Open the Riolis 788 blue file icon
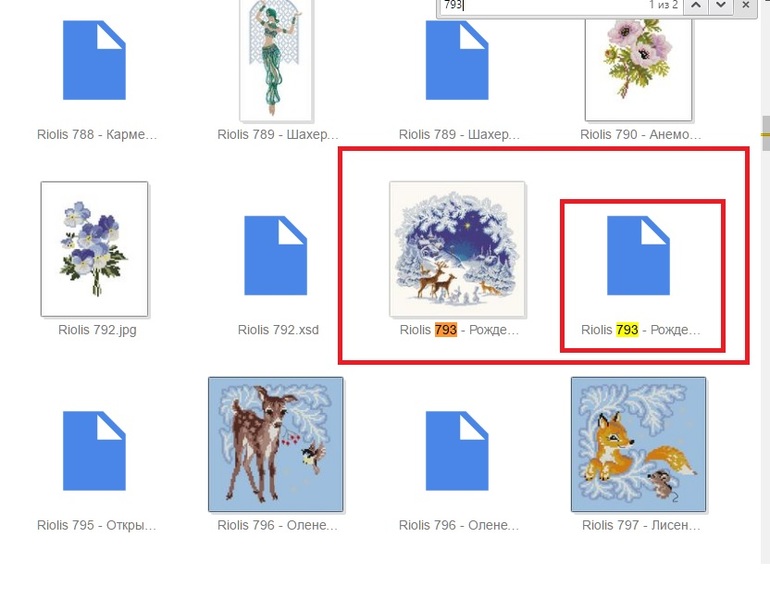 pyautogui.click(x=94, y=61)
